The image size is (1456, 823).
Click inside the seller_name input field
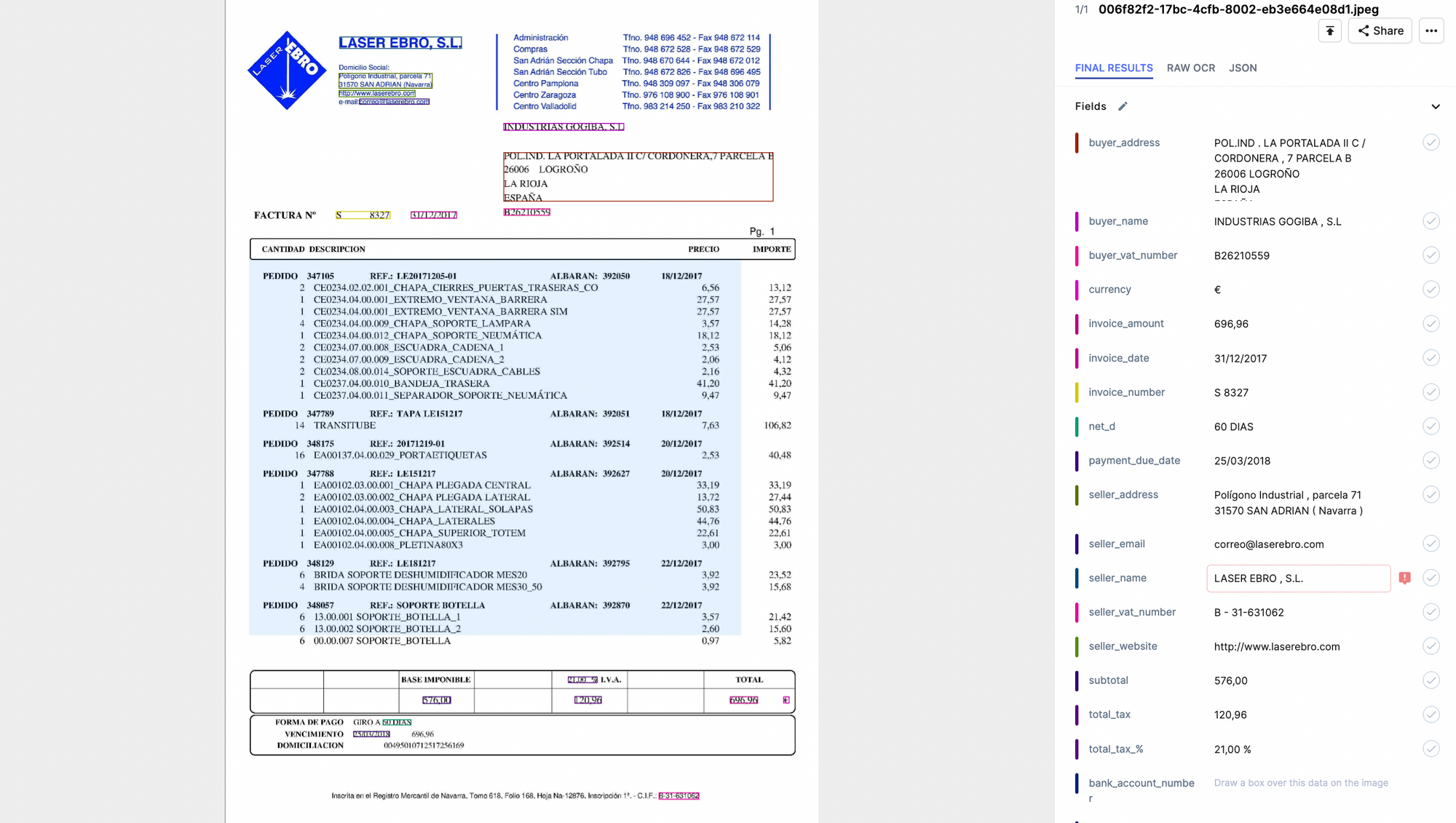click(x=1298, y=578)
